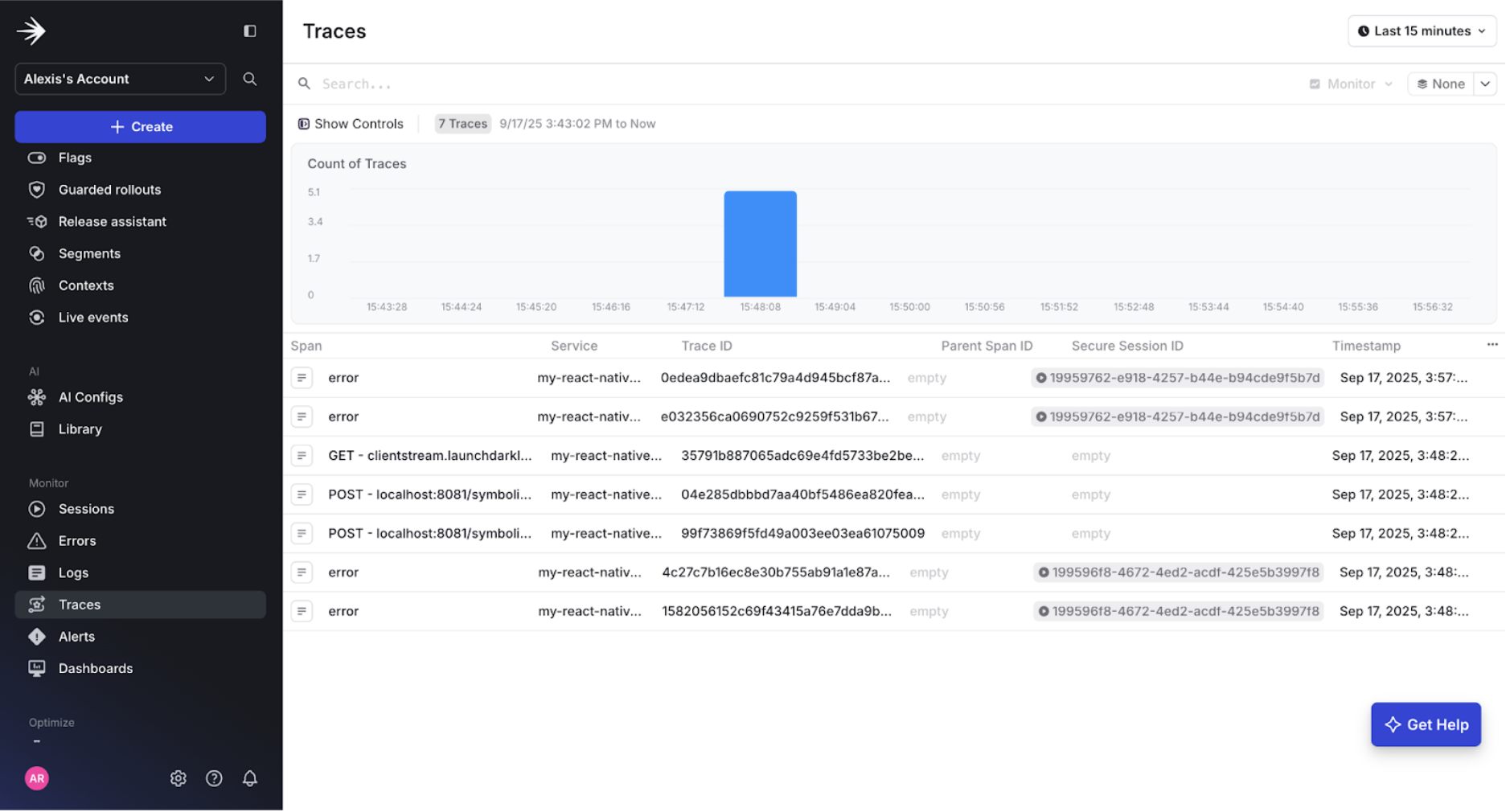Image resolution: width=1510 pixels, height=812 pixels.
Task: Select the Library icon in AI section
Action: pos(37,429)
